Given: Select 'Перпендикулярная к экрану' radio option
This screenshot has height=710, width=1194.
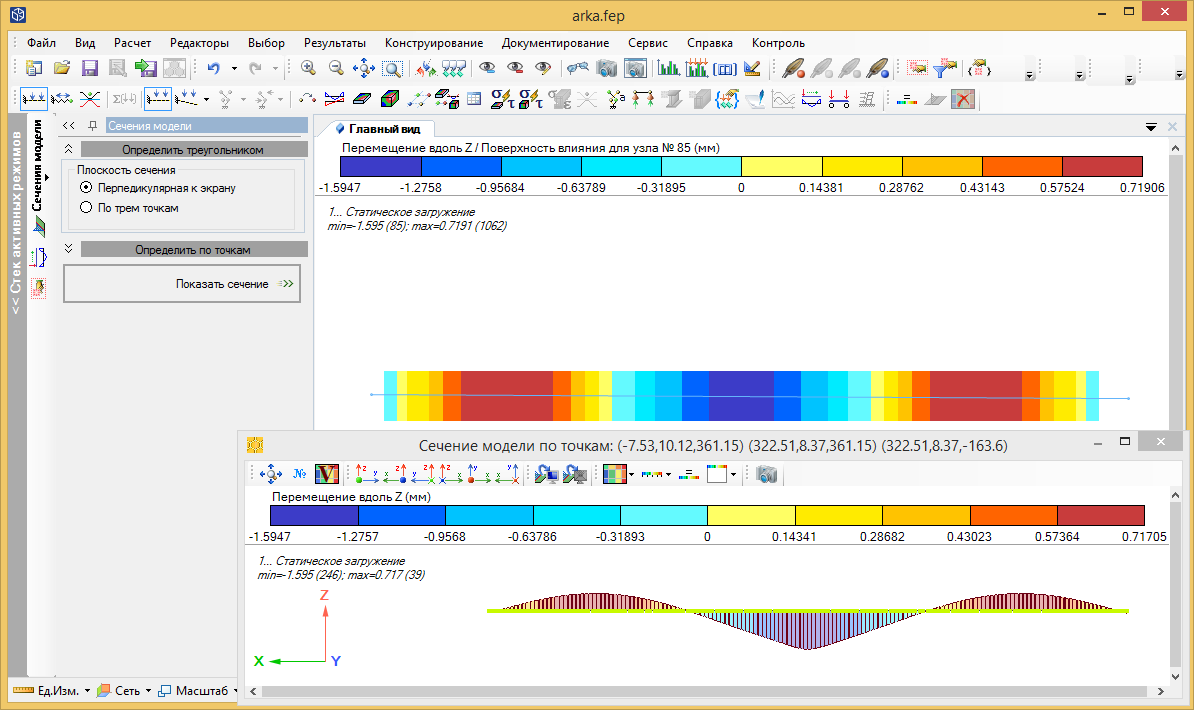Looking at the screenshot, I should click(86, 187).
